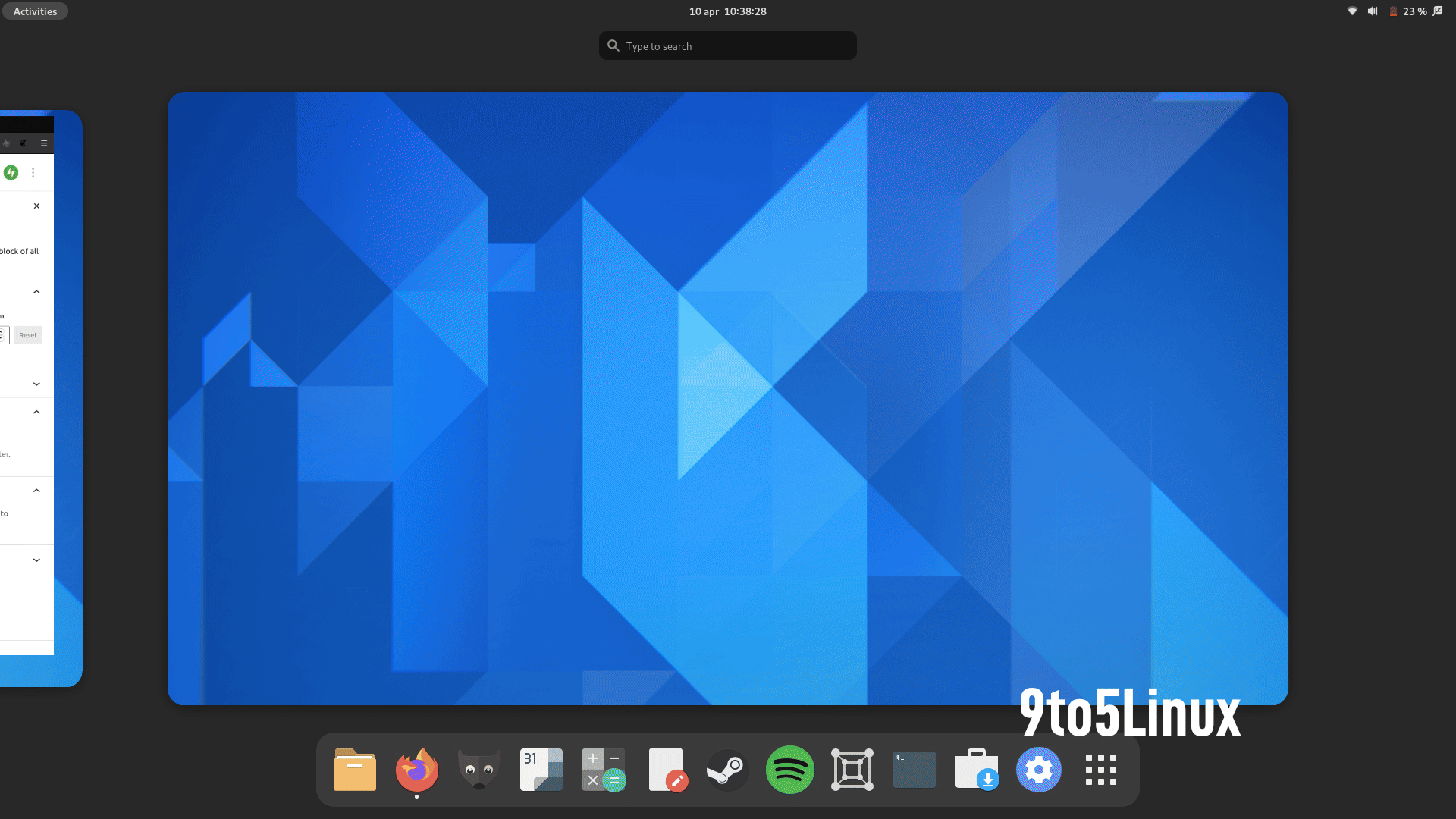Open Spotify from the dock
This screenshot has width=1456, height=819.
coord(789,770)
